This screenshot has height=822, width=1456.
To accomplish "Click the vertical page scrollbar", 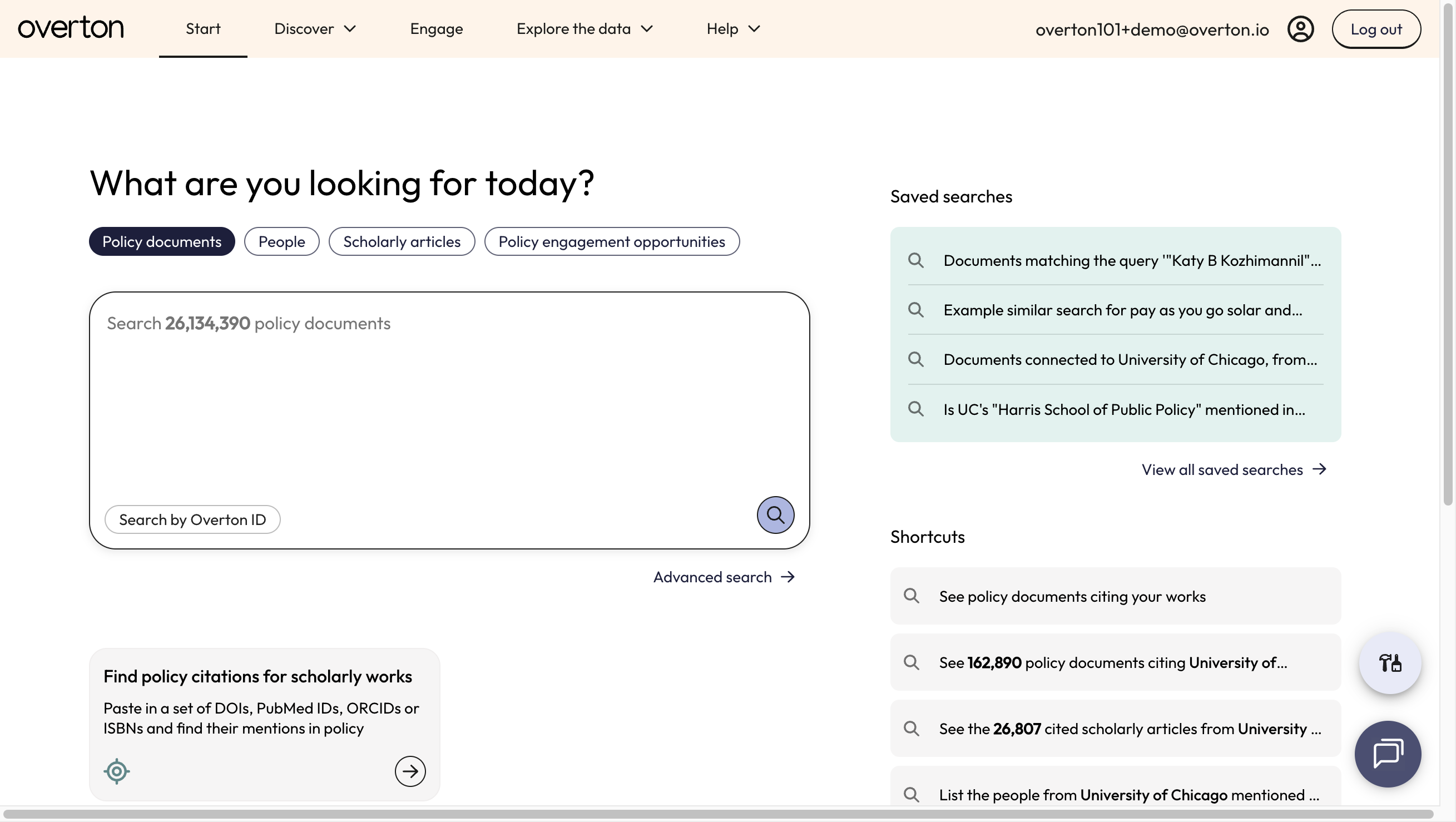I will (x=1448, y=254).
